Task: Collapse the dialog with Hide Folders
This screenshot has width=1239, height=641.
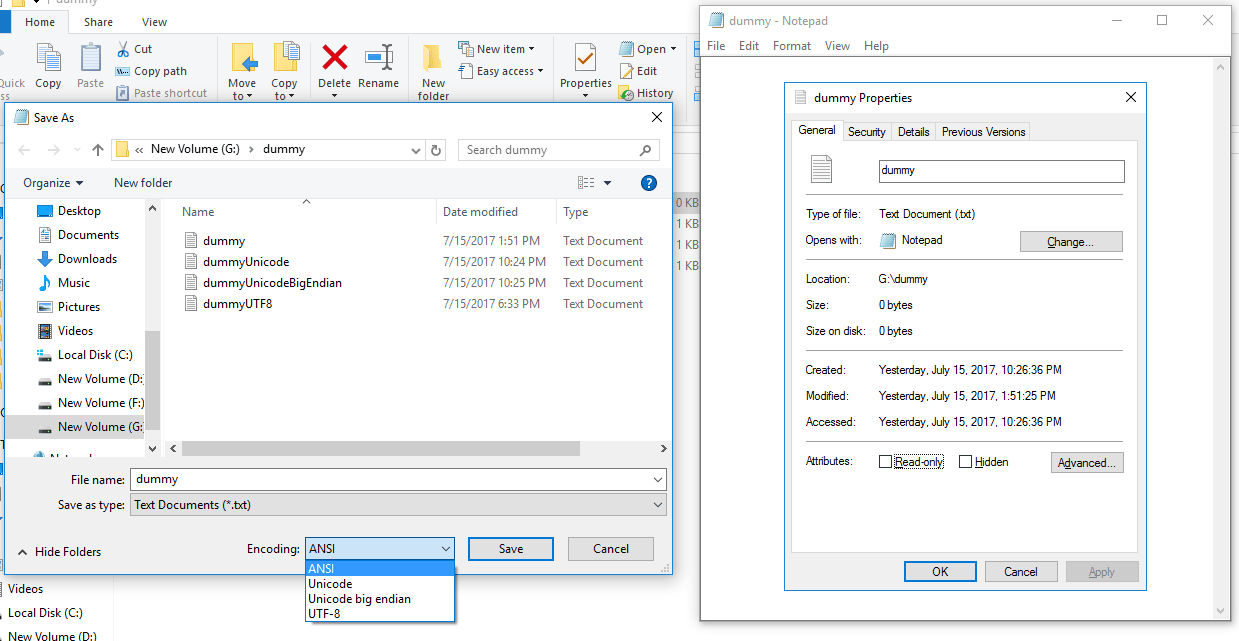Action: (59, 552)
